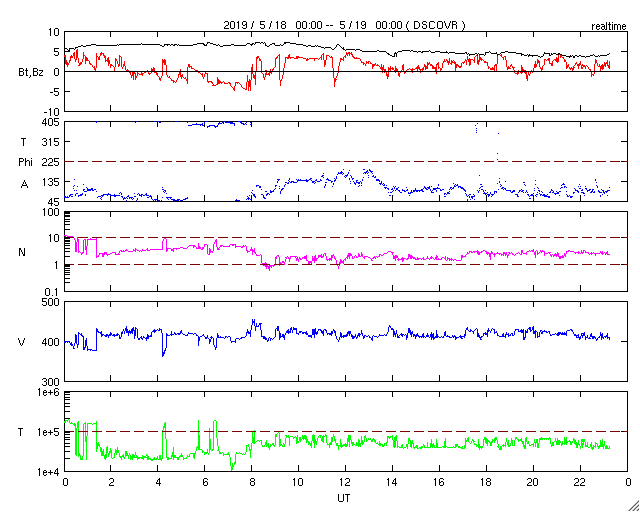Screen dimensions: 640x512
Task: Click the "6" hour tick on the UT axis
Action: click(205, 481)
